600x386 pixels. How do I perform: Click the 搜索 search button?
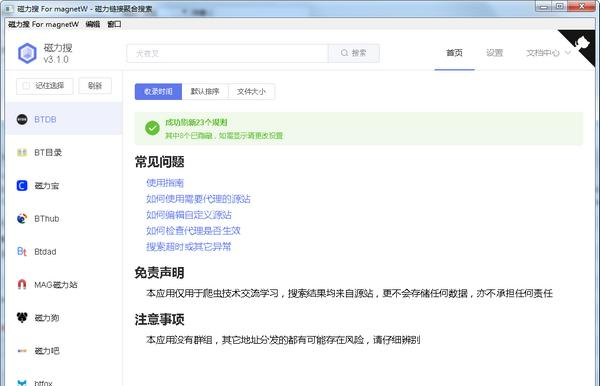click(354, 53)
